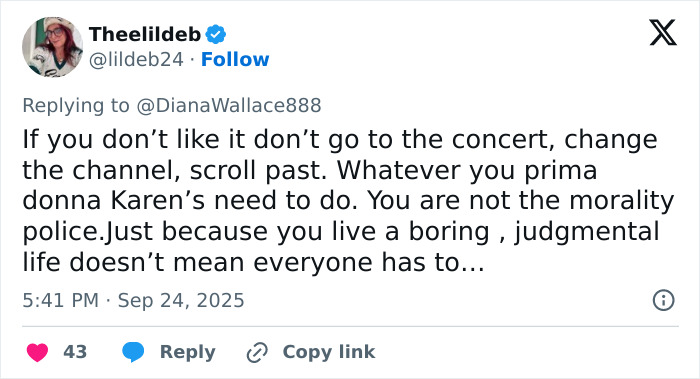Image resolution: width=700 pixels, height=379 pixels.
Task: Open the 5:41 PM time stamp
Action: (61, 300)
